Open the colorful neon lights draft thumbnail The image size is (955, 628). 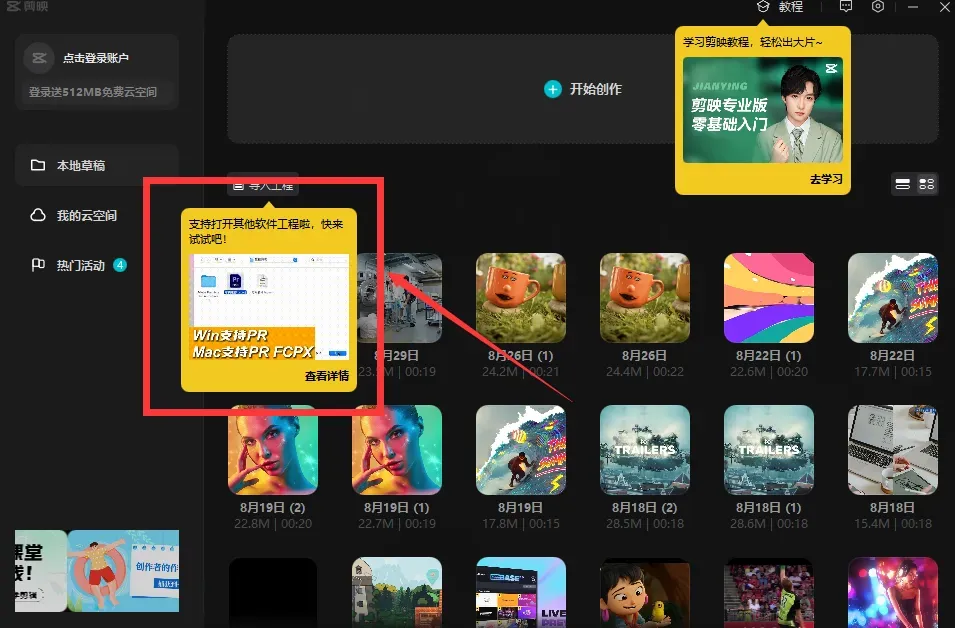893,592
